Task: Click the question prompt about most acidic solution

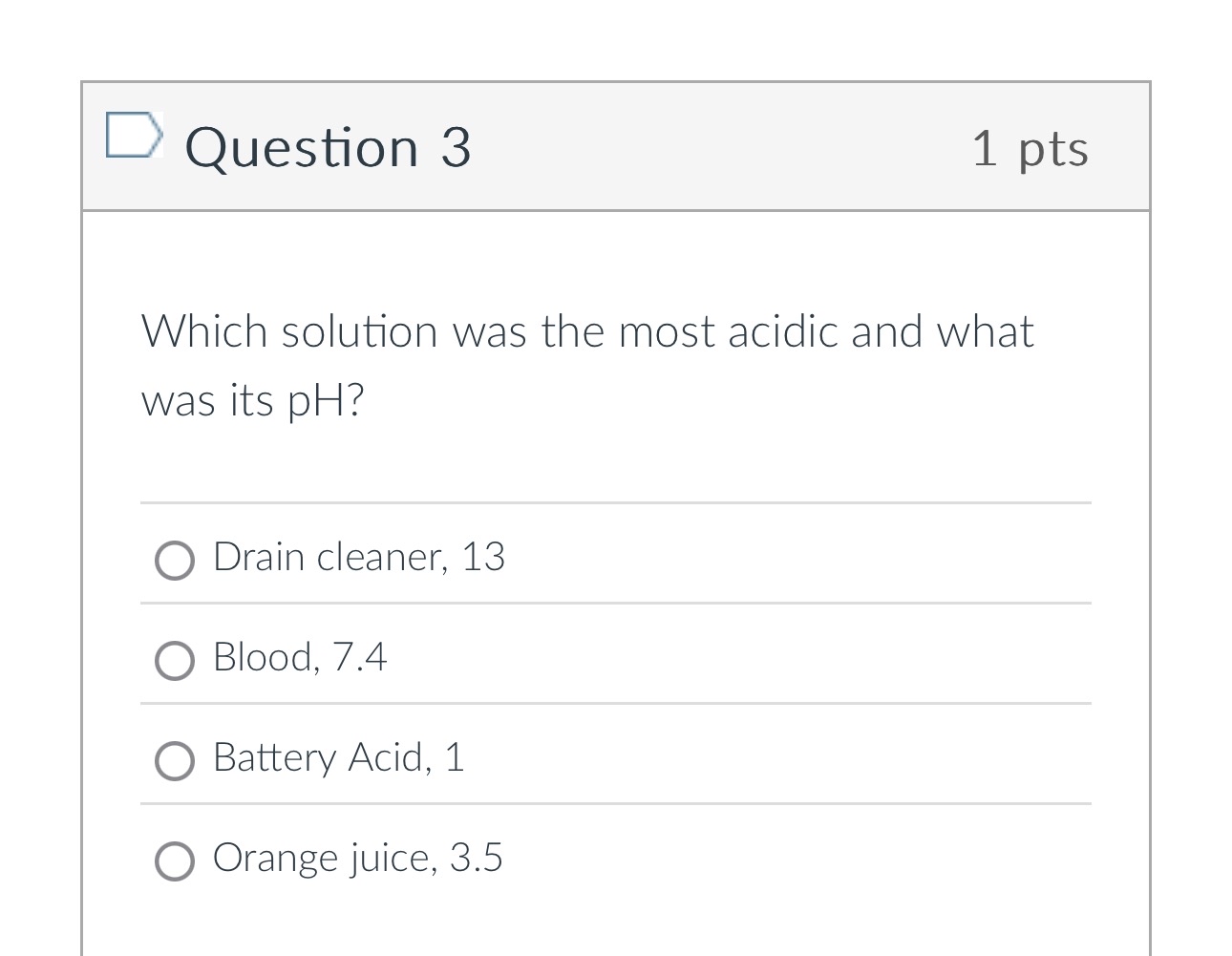Action: [x=587, y=366]
